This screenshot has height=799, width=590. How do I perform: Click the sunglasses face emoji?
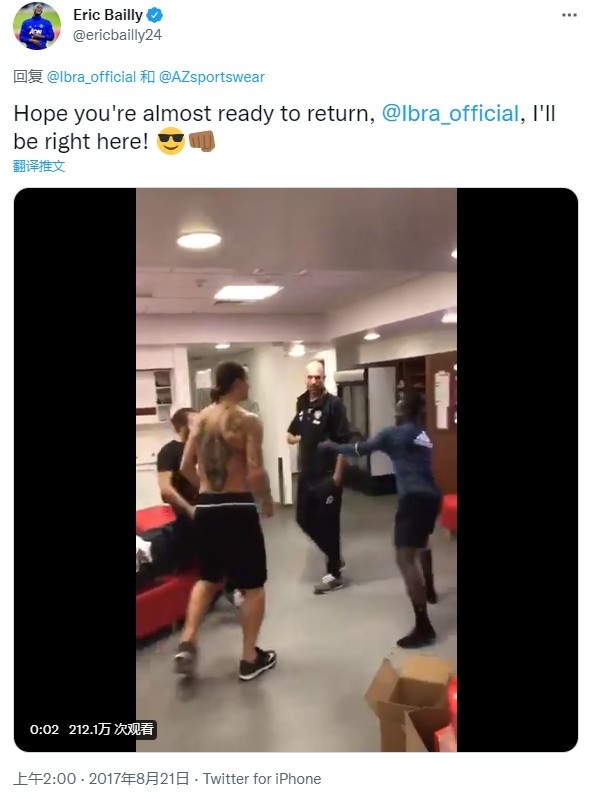pos(171,141)
